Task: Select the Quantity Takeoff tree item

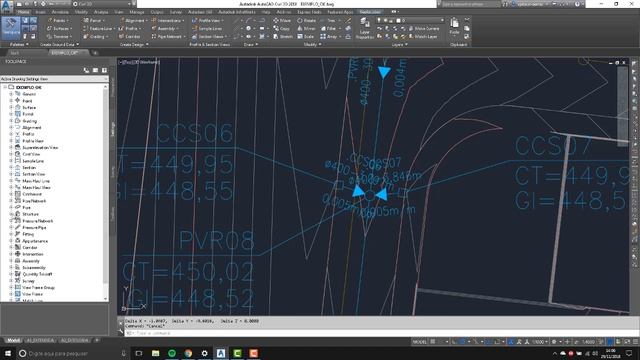Action: tap(37, 274)
